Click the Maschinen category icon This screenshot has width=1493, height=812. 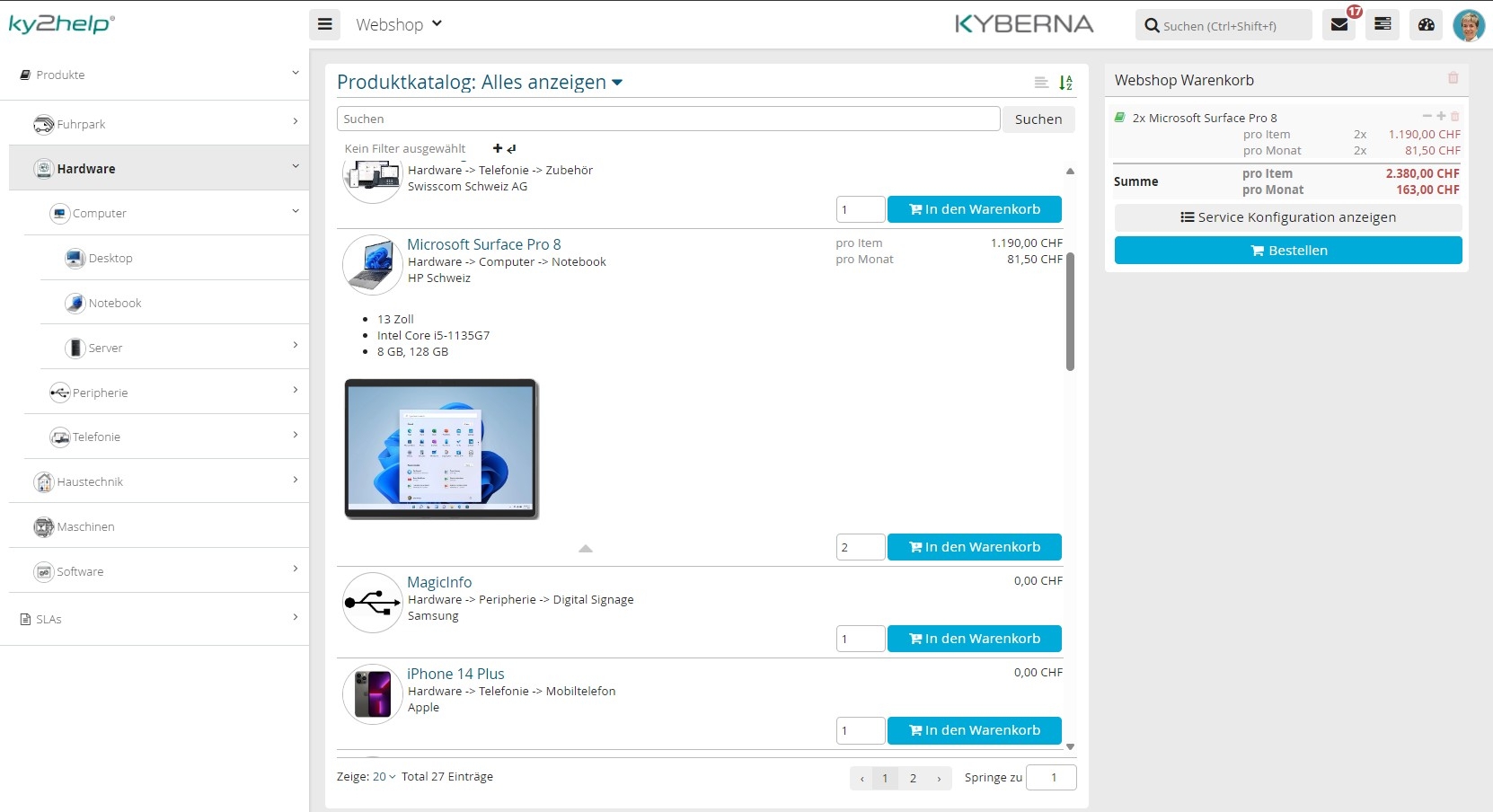(44, 526)
